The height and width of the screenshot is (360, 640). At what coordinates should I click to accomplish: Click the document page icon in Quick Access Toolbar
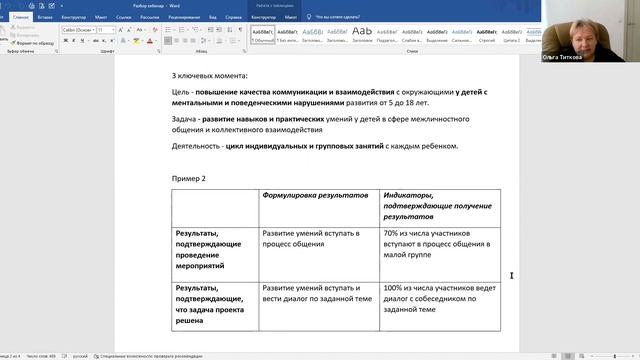click(42, 6)
